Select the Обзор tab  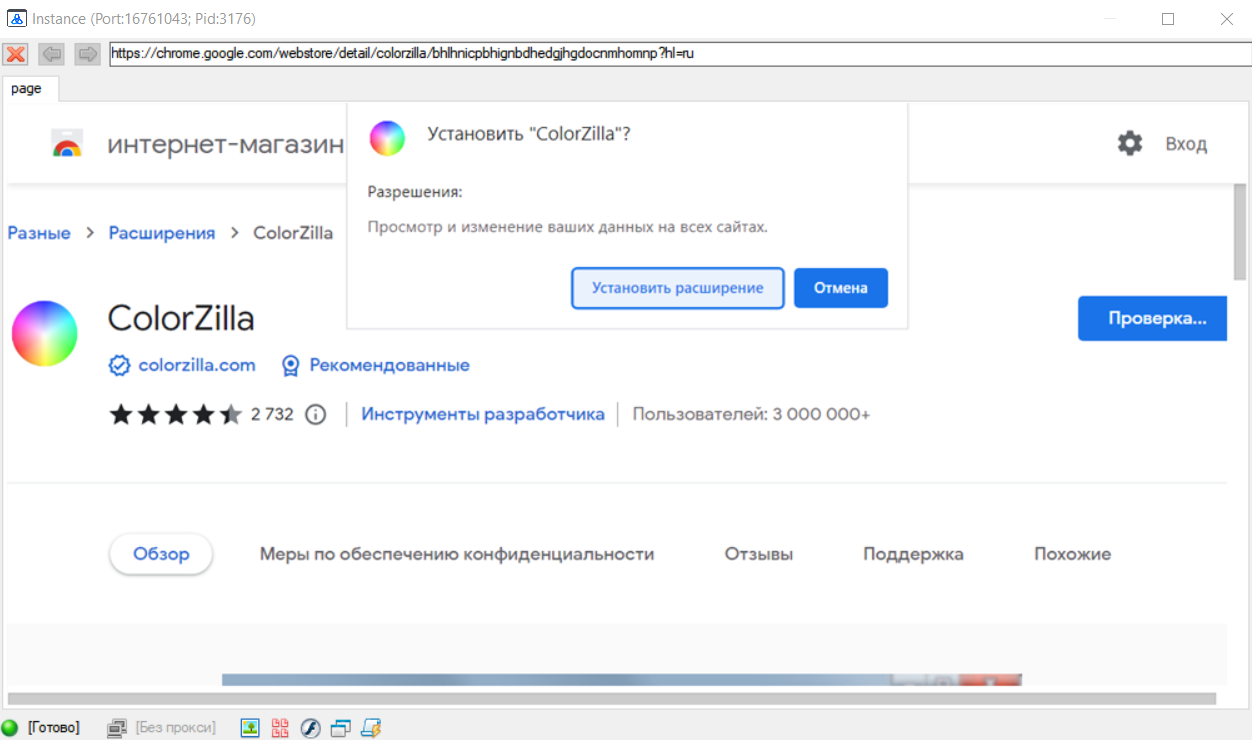coord(161,554)
